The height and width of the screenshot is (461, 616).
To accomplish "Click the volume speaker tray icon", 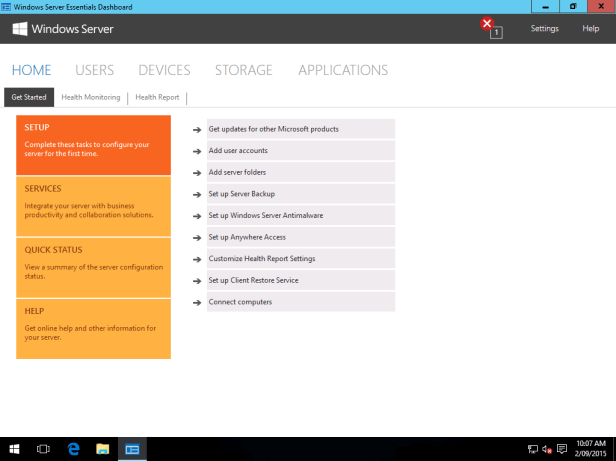I will coord(547,450).
